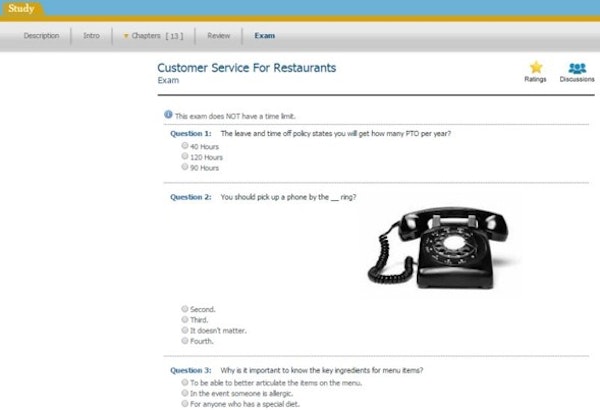The width and height of the screenshot is (600, 410).
Task: Expand the Chapters dropdown arrow
Action: 126,36
